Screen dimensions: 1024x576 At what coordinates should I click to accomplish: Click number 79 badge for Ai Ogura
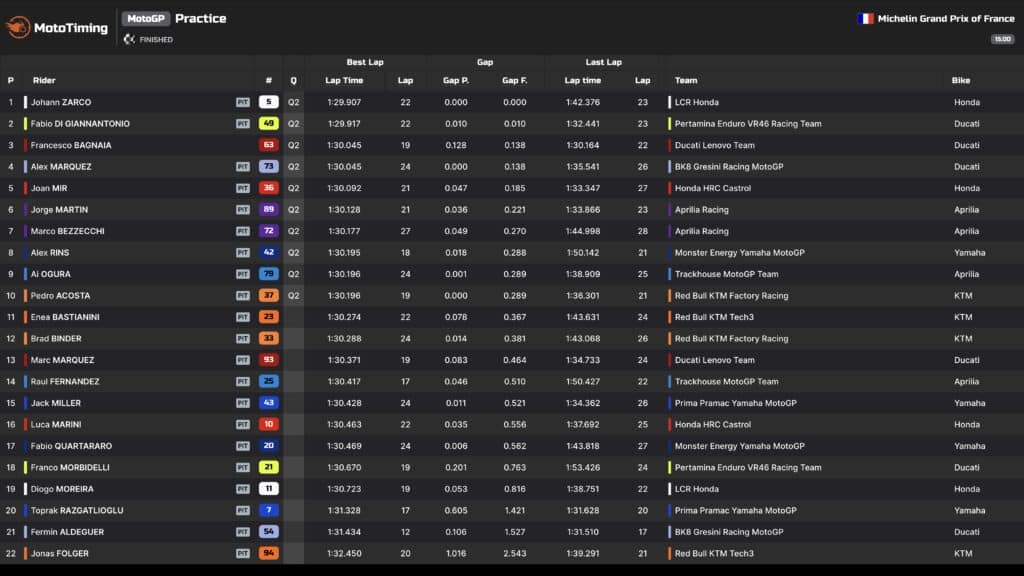[x=268, y=274]
